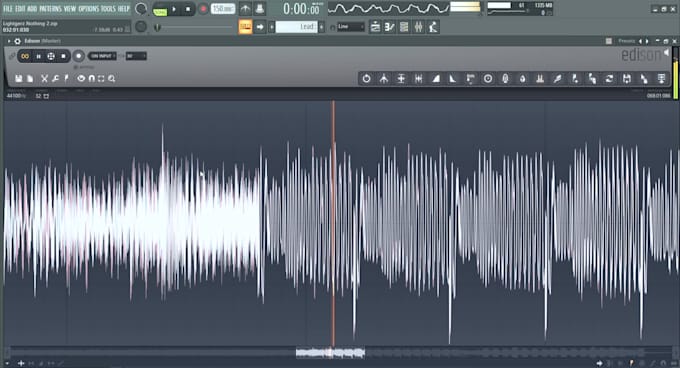Viewport: 680px width, 368px height.
Task: Click the arrow button next to pattern selector
Action: [x=260, y=27]
